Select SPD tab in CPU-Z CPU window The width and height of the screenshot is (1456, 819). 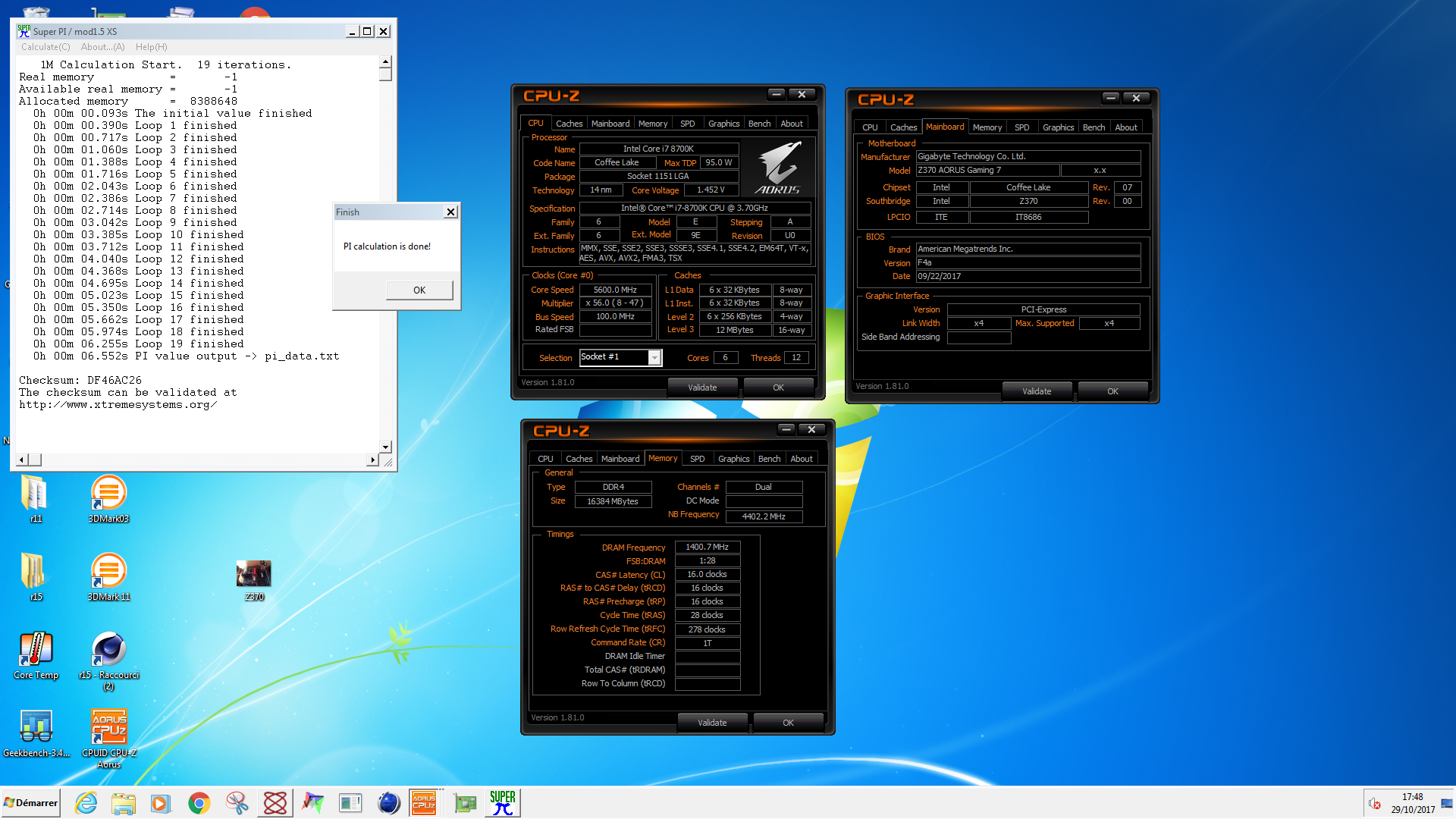click(687, 124)
